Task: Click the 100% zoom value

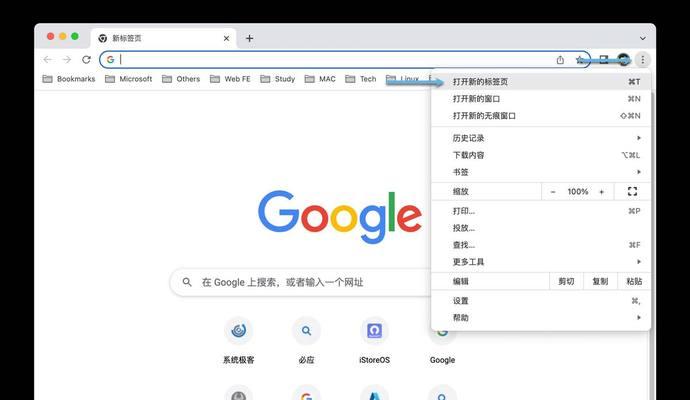Action: click(577, 192)
